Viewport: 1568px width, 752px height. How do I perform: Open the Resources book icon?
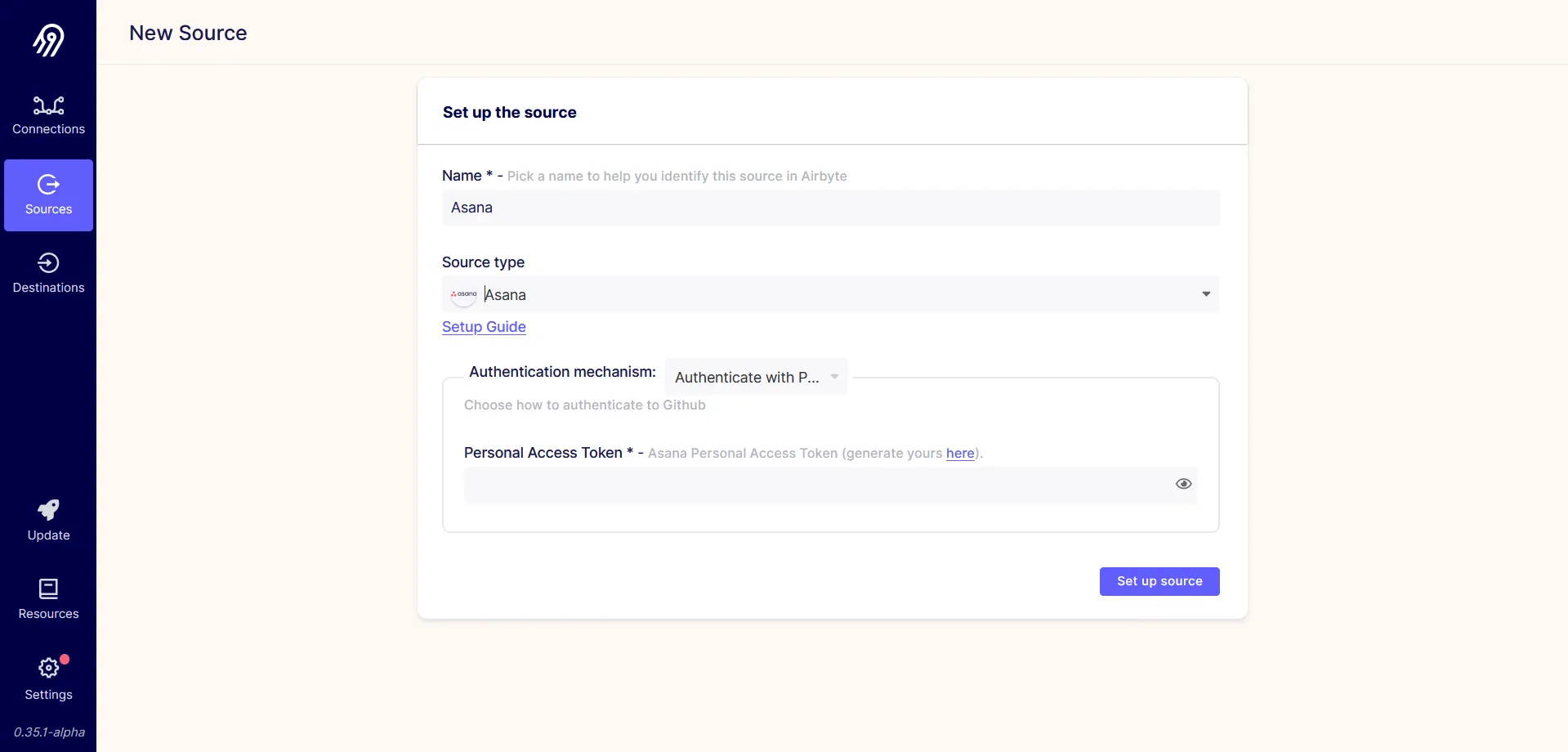(x=48, y=589)
